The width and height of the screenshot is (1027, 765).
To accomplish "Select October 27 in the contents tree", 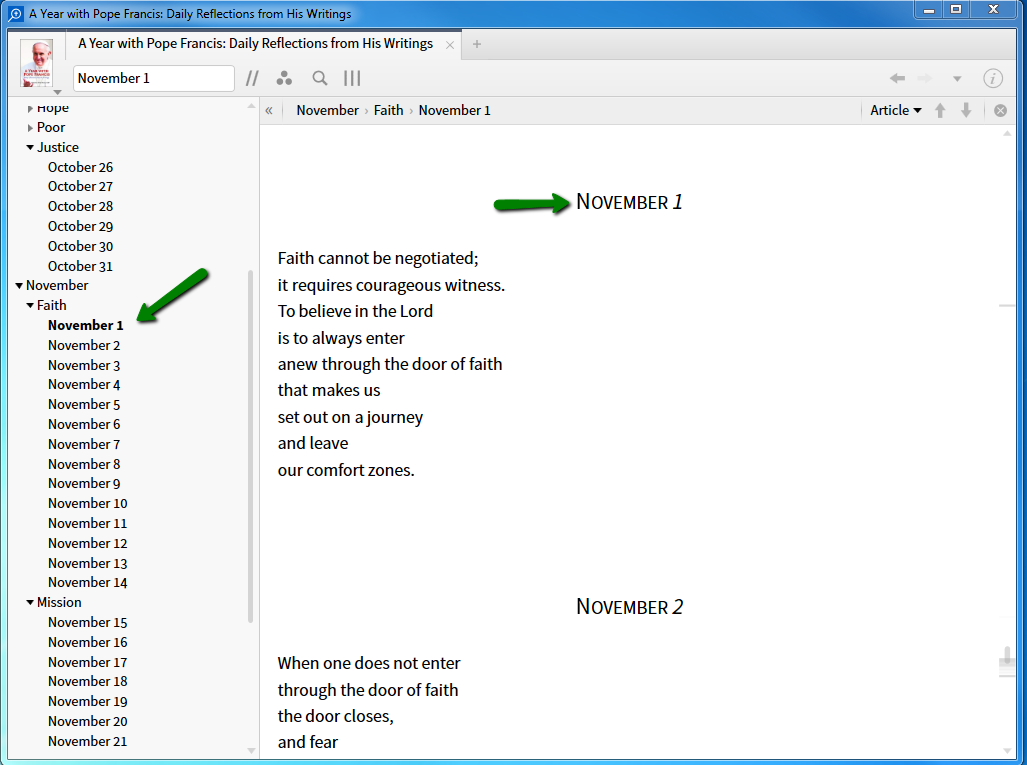I will pyautogui.click(x=80, y=187).
